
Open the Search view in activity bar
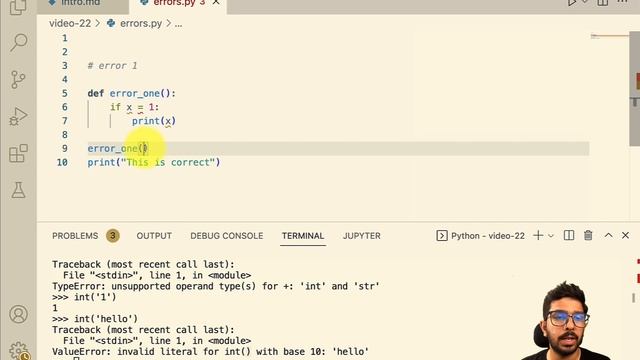point(18,42)
